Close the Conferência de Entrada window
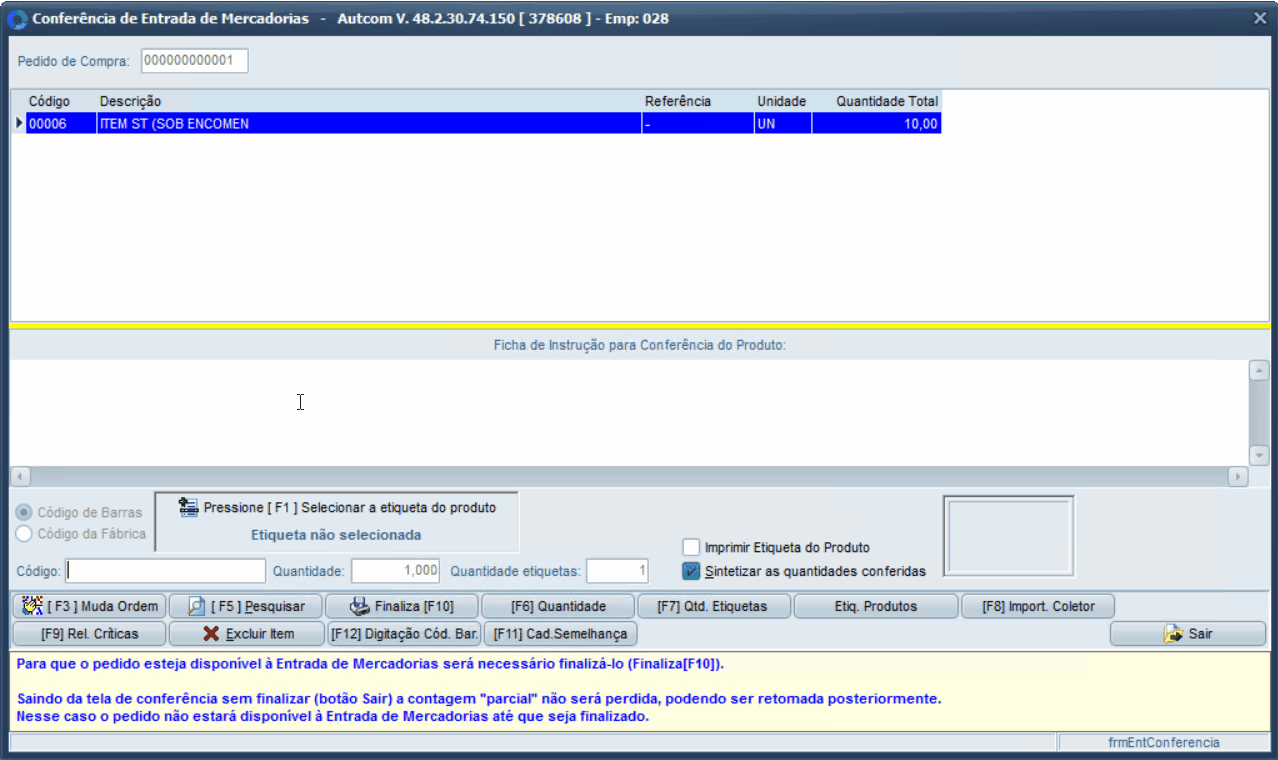The height and width of the screenshot is (760, 1278). pos(1260,18)
